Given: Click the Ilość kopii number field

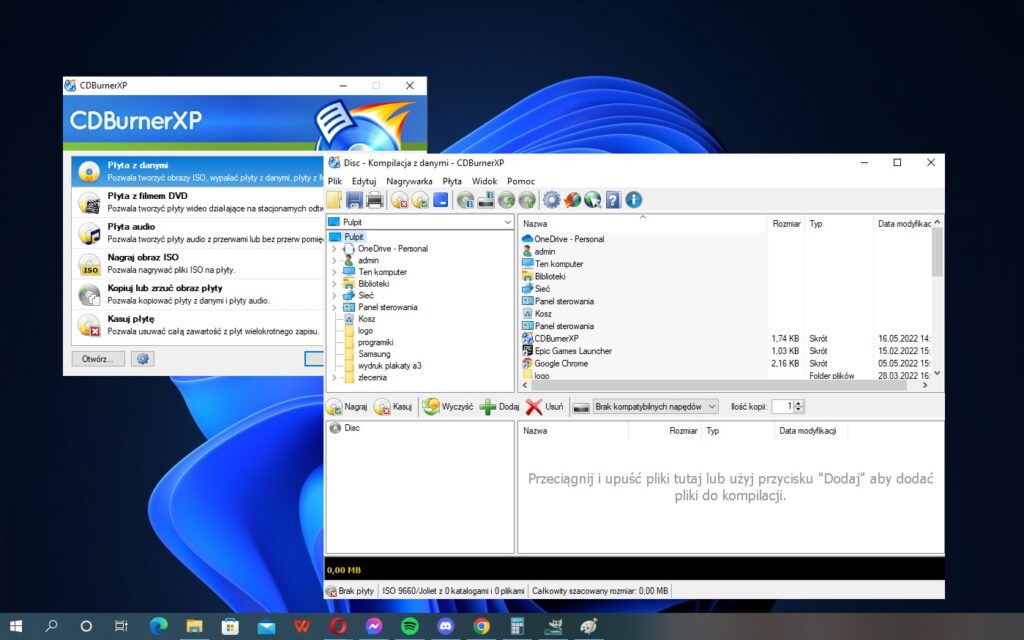Looking at the screenshot, I should point(782,407).
